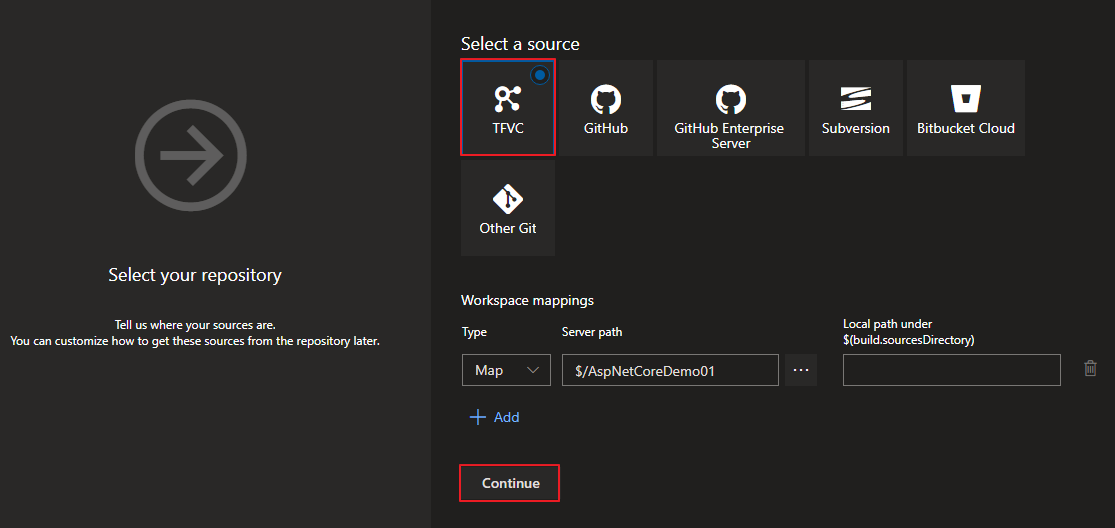The image size is (1115, 528).
Task: Click the Local path input field
Action: pyautogui.click(x=951, y=370)
